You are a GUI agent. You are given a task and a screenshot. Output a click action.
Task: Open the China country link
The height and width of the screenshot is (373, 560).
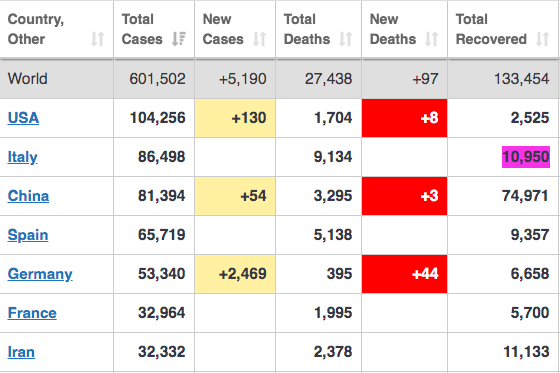click(28, 196)
